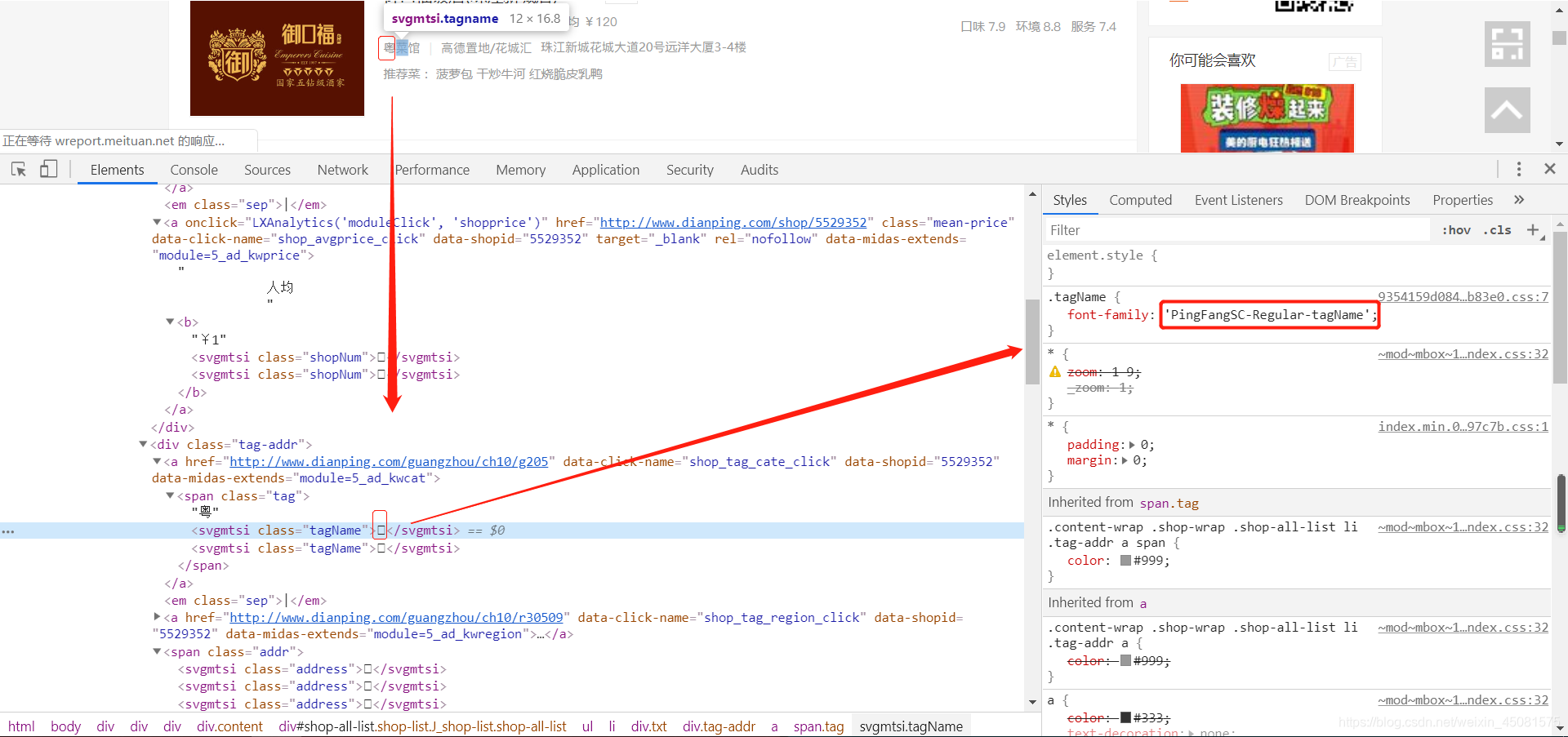1568x737 pixels.
Task: Collapse the span class tag node
Action: pyautogui.click(x=170, y=495)
